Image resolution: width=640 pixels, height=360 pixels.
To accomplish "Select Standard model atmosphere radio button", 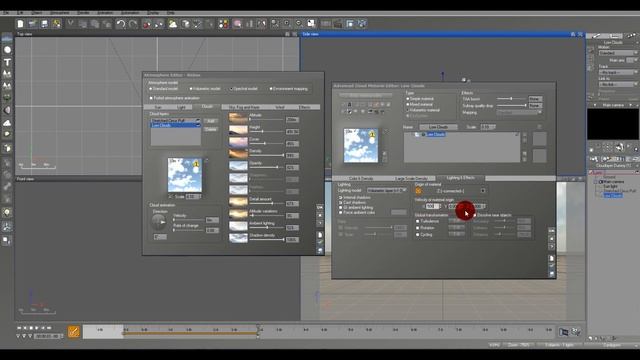I will [x=151, y=89].
